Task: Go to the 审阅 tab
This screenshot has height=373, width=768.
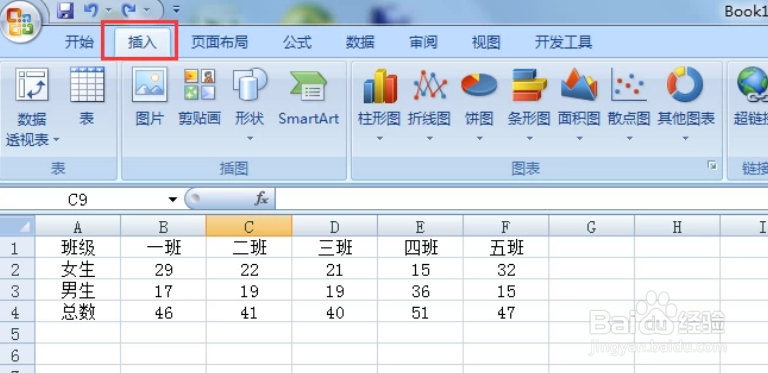Action: [423, 42]
